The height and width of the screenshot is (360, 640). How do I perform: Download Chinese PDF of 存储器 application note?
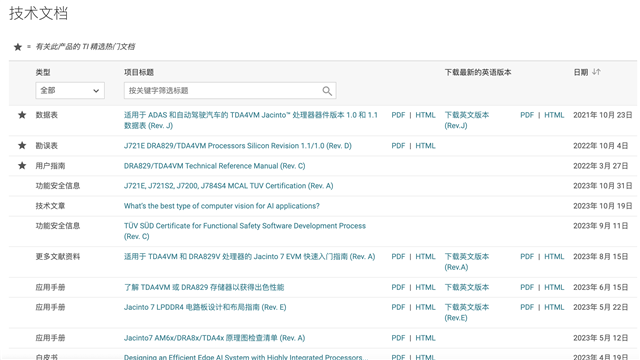(x=398, y=287)
